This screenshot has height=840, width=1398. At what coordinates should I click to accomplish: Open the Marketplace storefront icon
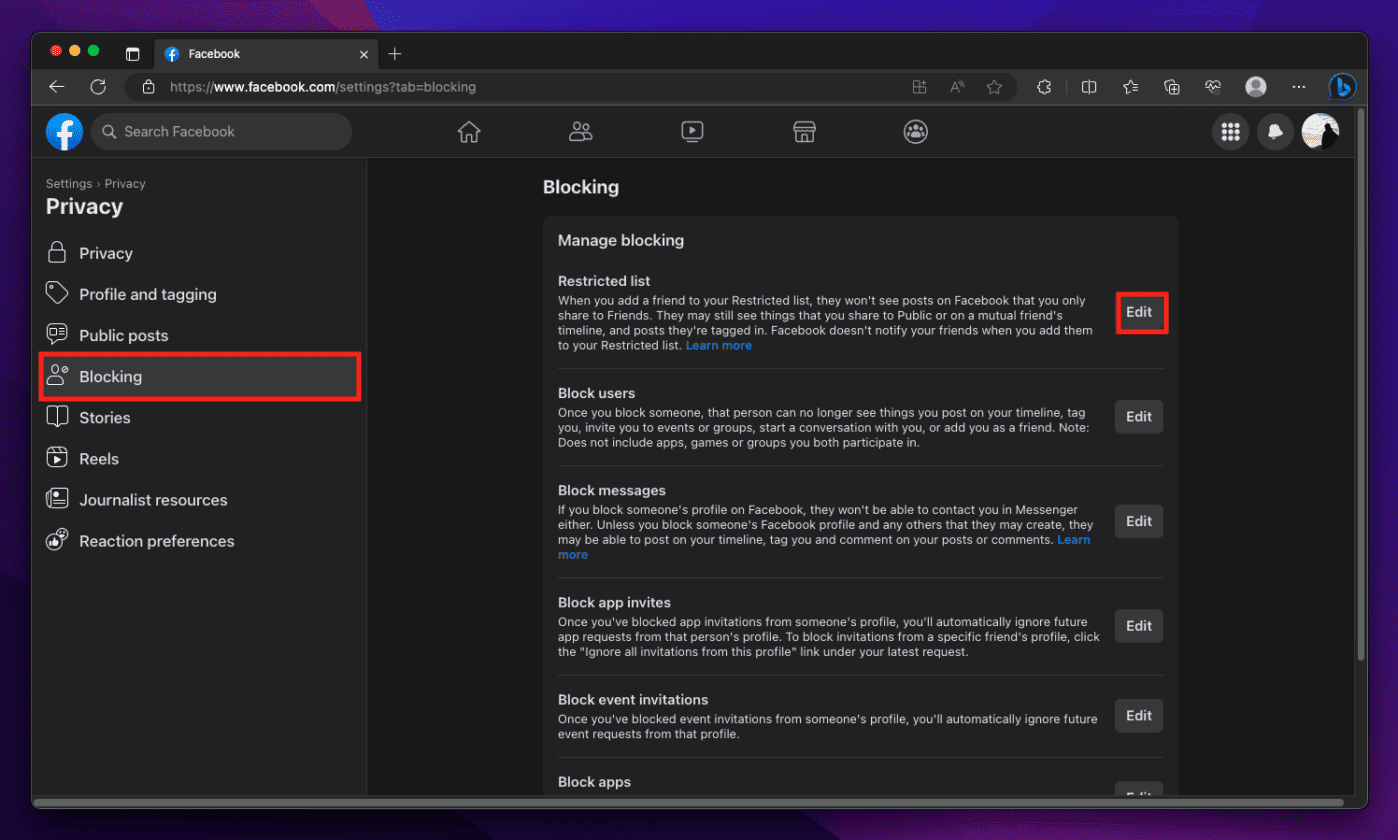[x=804, y=132]
